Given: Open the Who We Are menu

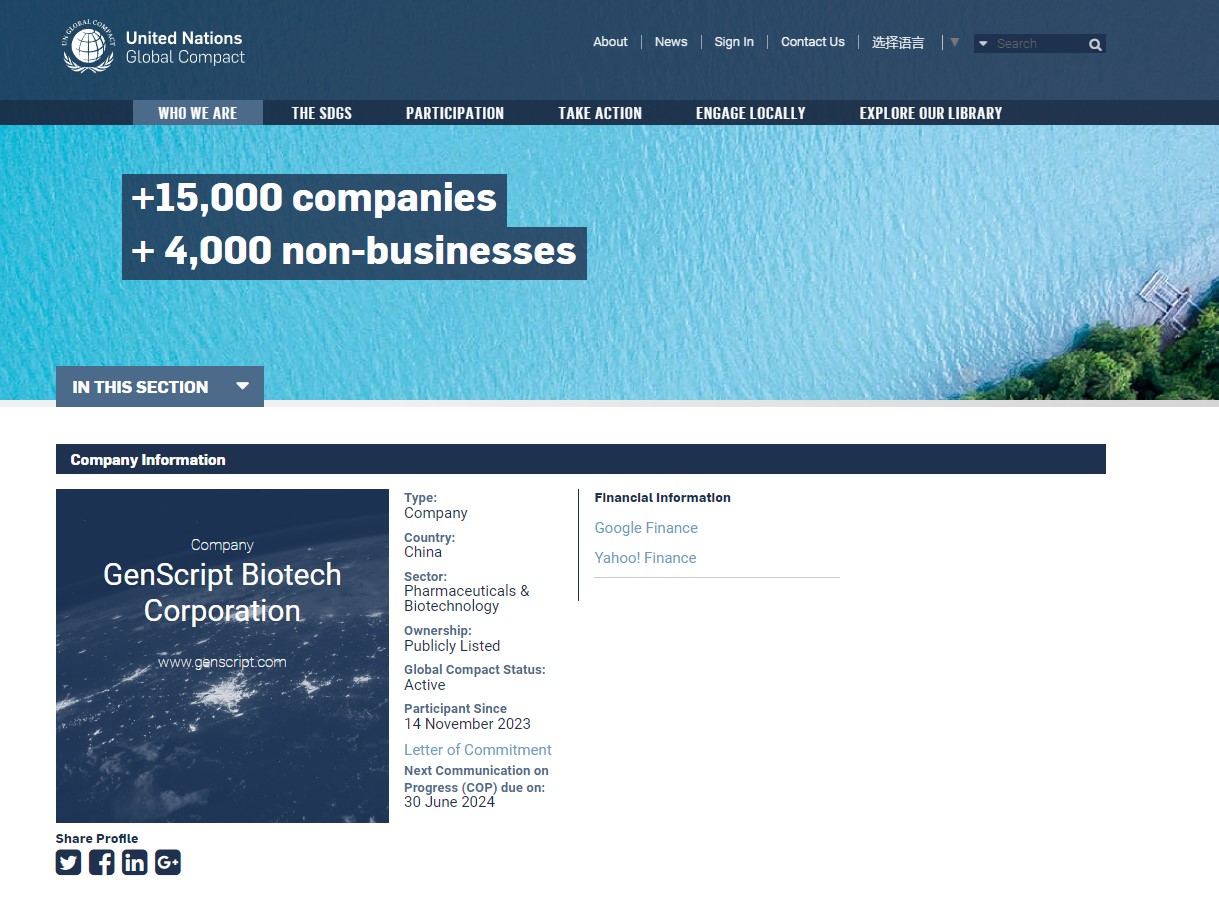Looking at the screenshot, I should (x=198, y=113).
